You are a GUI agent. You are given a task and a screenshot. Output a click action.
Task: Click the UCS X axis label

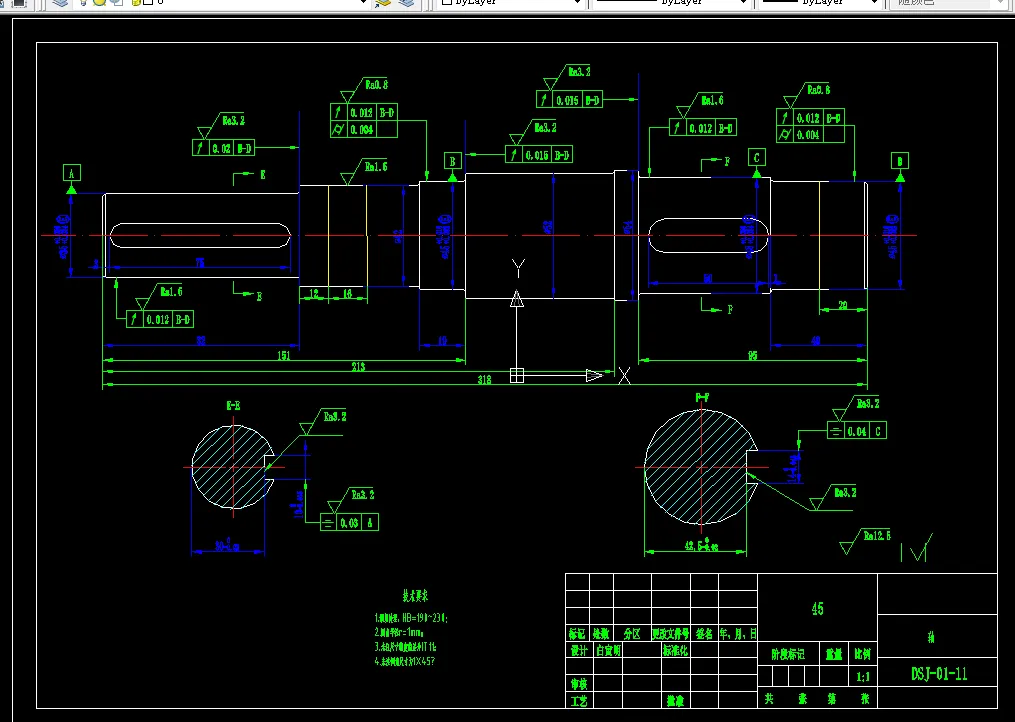[x=624, y=376]
